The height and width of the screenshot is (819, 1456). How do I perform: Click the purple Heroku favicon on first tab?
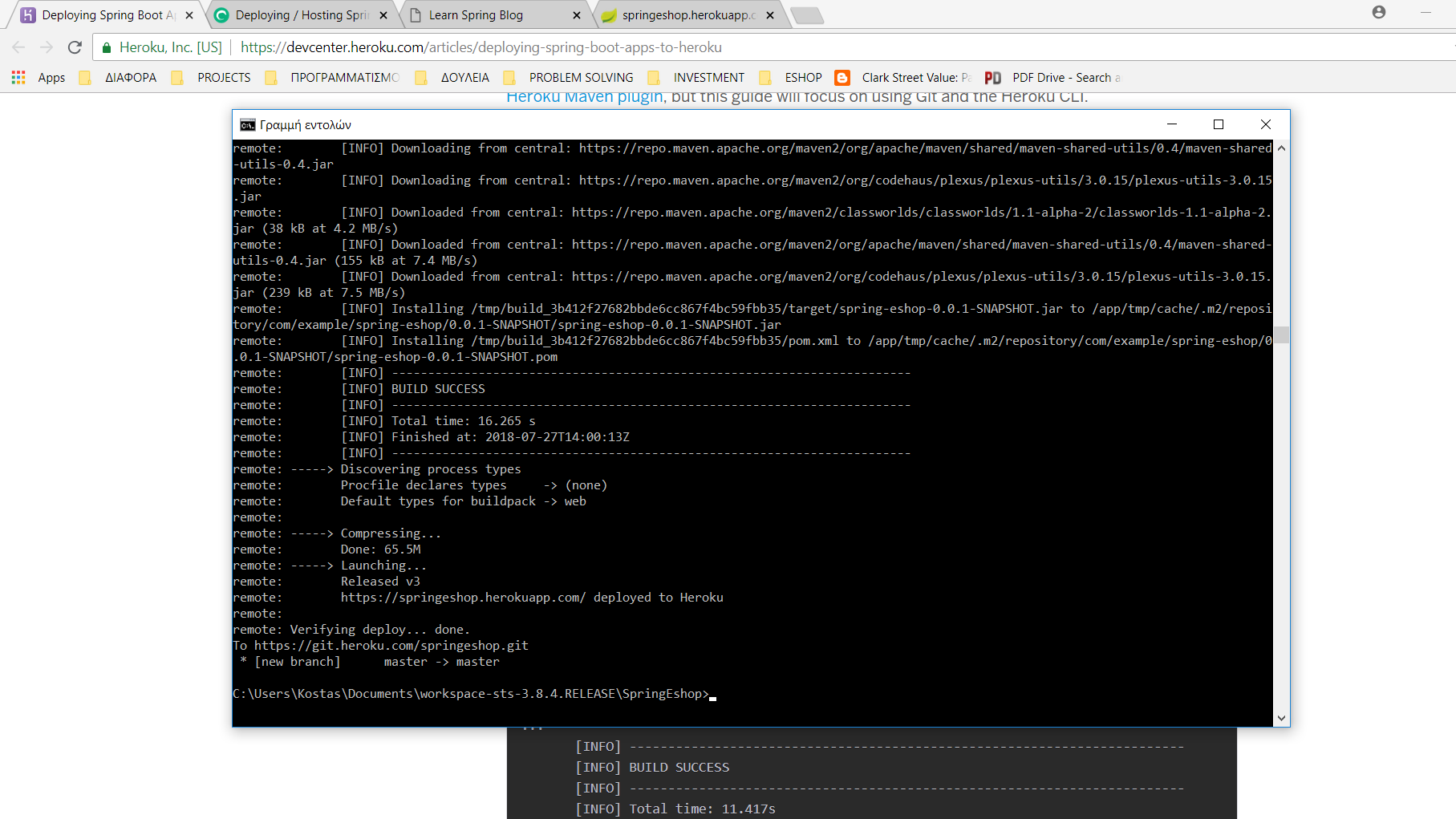point(28,15)
